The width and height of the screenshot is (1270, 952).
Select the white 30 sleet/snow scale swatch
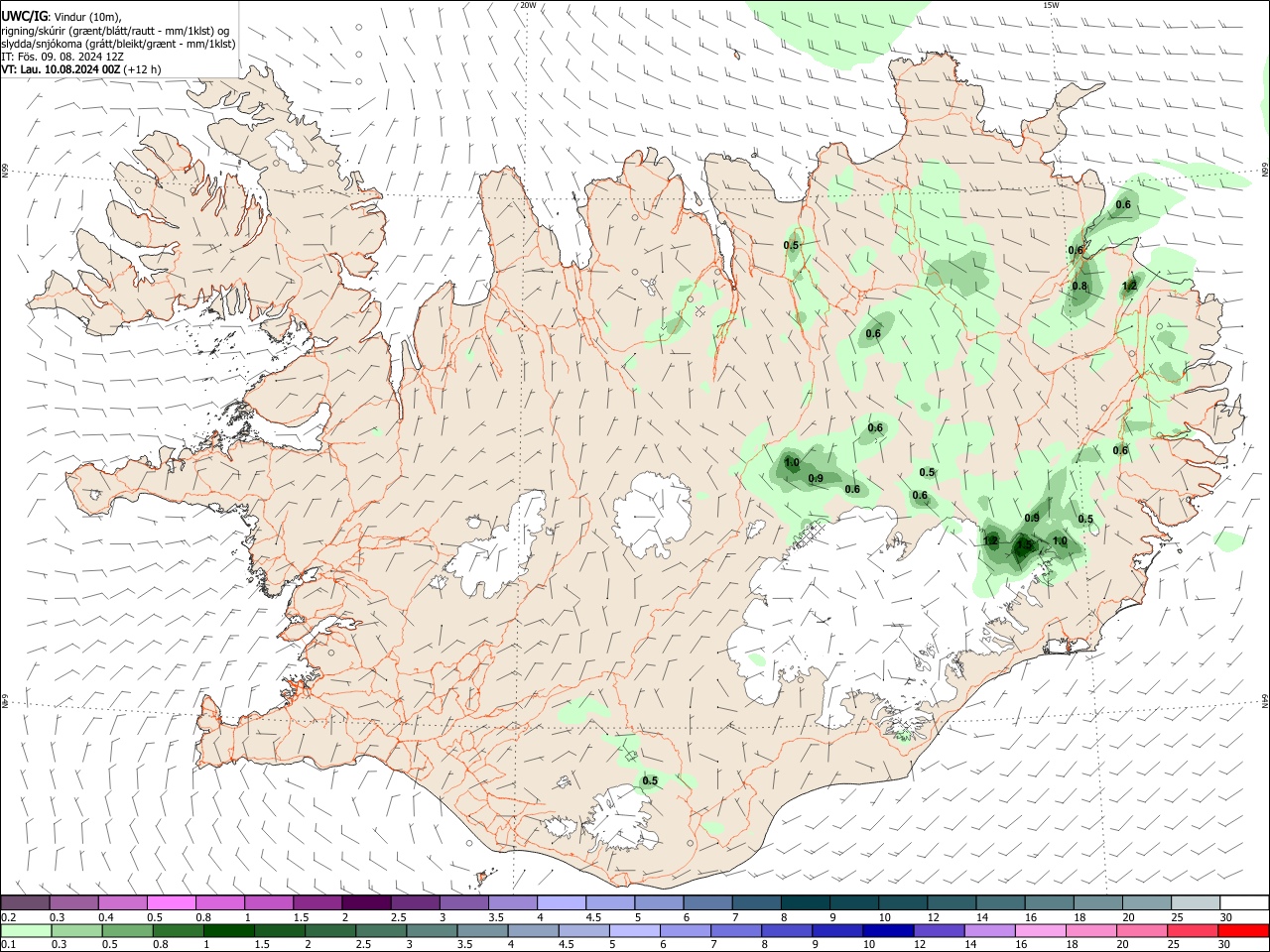tap(1245, 902)
